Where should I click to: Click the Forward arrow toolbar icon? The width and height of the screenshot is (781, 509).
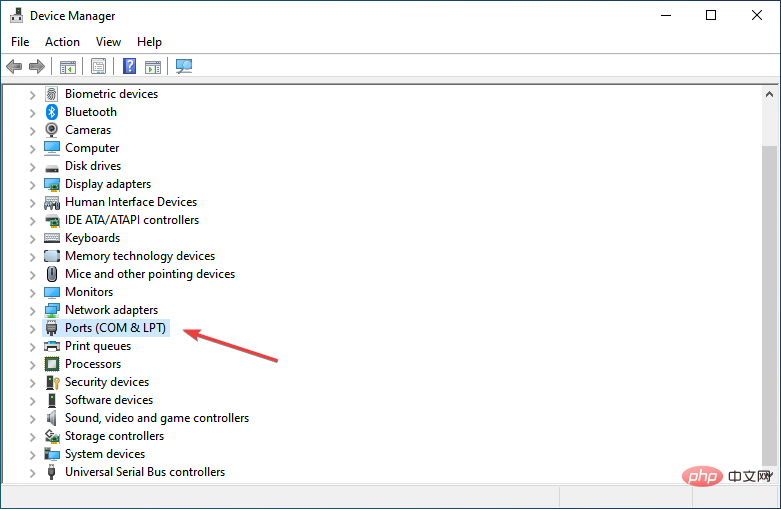click(37, 66)
